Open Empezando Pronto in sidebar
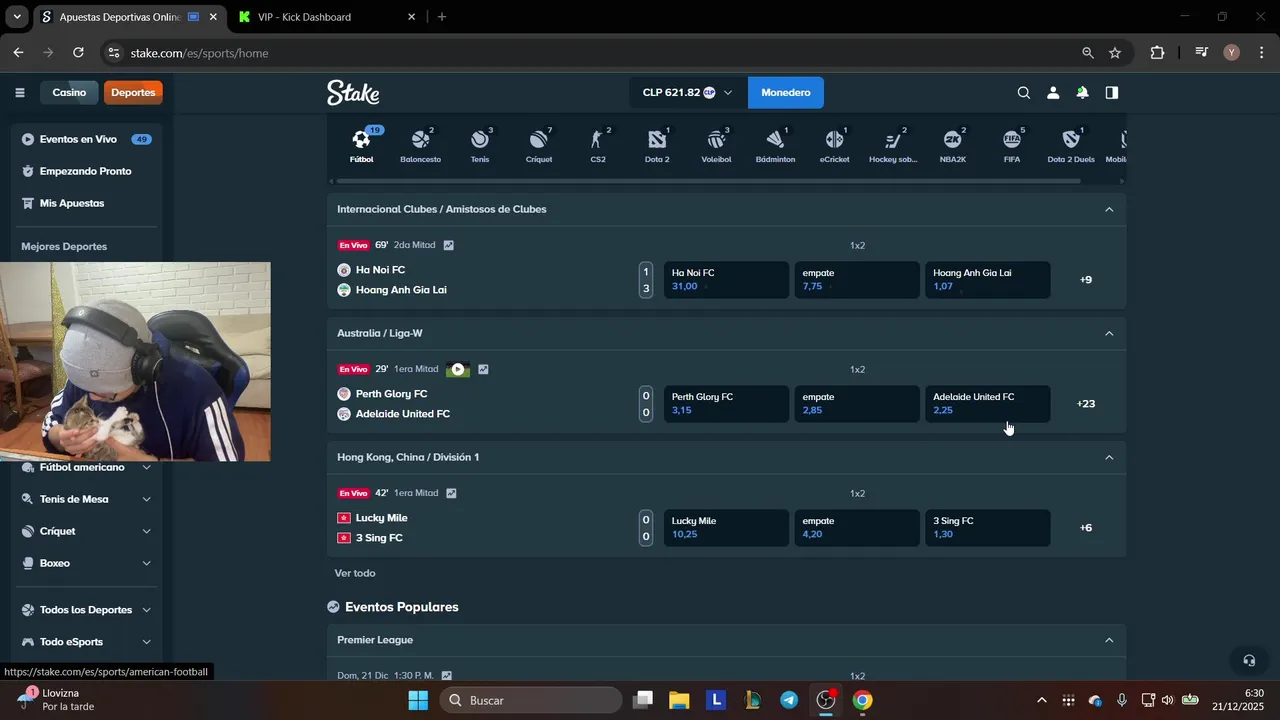 88,171
